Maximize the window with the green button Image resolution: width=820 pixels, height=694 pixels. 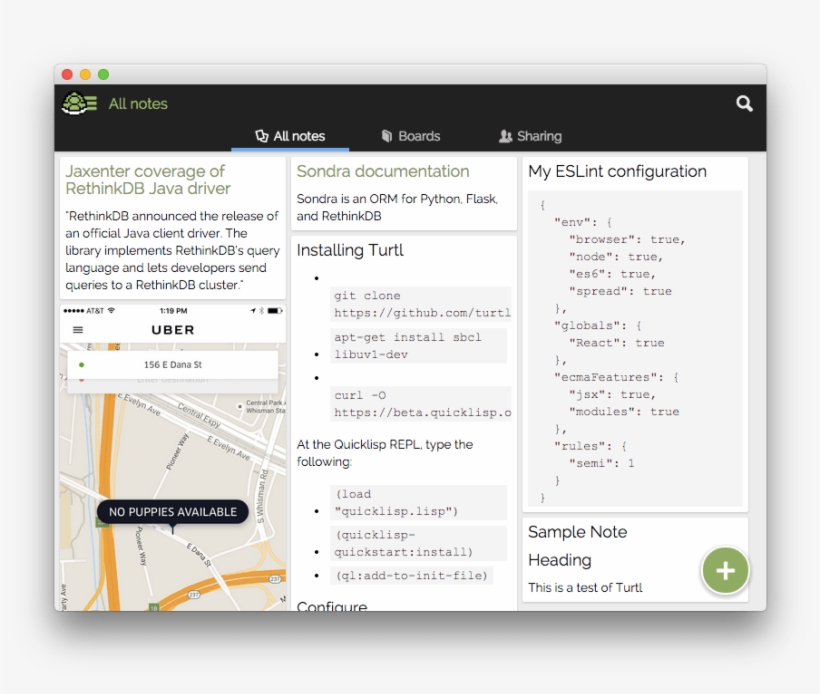[x=104, y=74]
